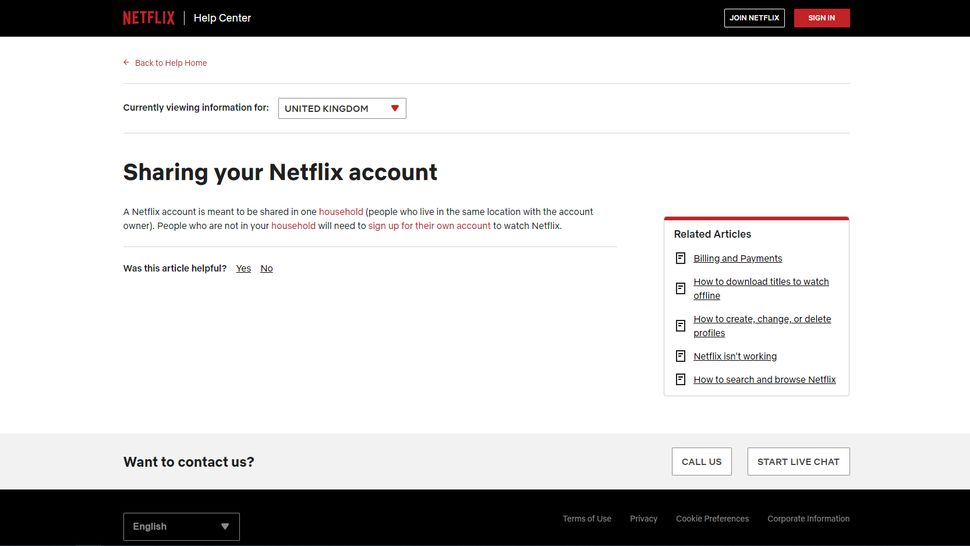The image size is (970, 546).
Task: Open Cookie Preferences footer link
Action: [712, 519]
